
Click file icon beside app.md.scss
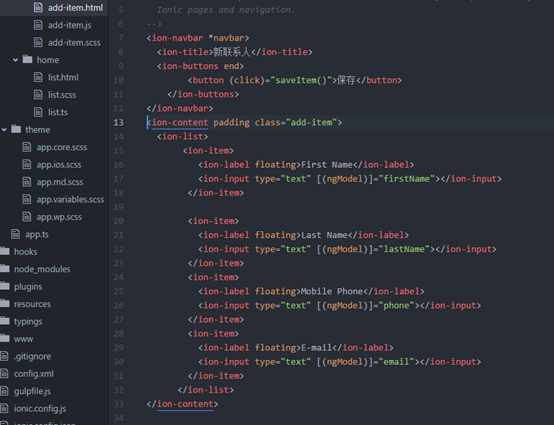pyautogui.click(x=27, y=182)
